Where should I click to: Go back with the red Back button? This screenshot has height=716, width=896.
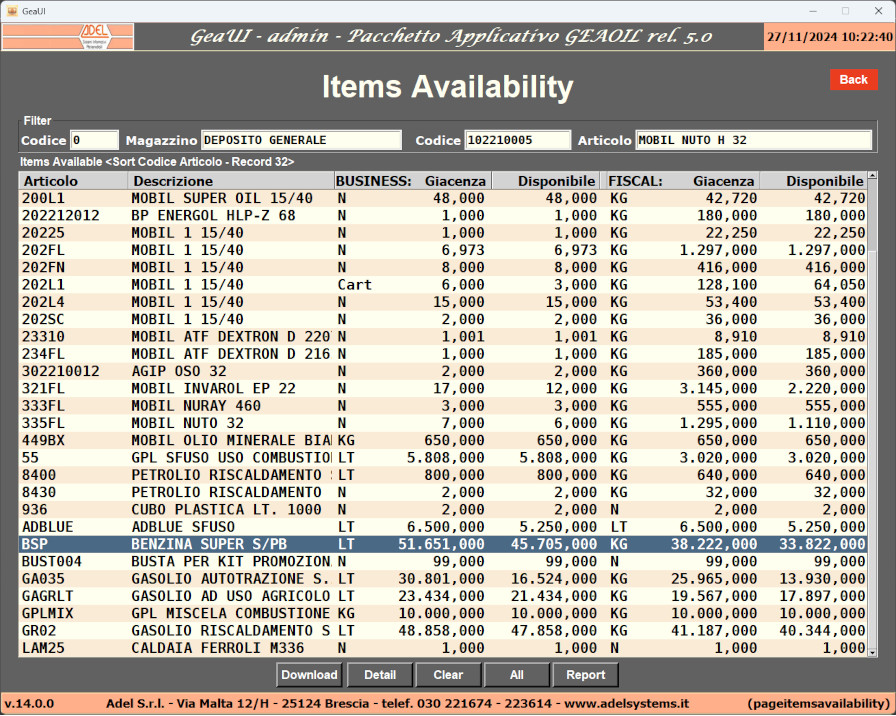(853, 80)
